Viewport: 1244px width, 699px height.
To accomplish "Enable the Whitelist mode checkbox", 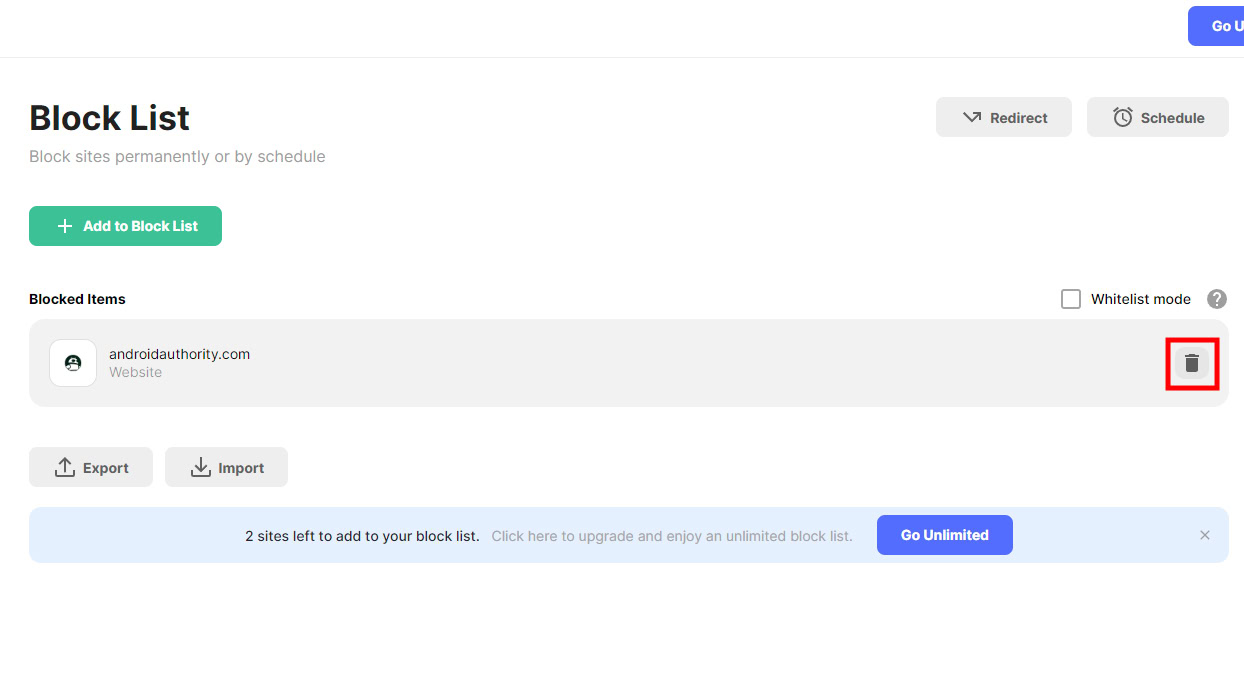I will tap(1070, 299).
